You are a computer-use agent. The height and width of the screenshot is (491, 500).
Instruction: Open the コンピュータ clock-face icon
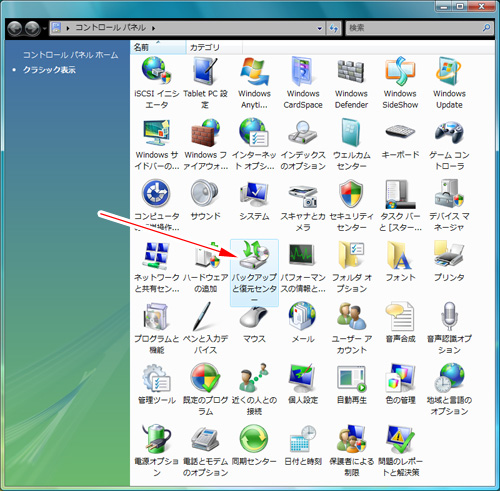[x=156, y=193]
